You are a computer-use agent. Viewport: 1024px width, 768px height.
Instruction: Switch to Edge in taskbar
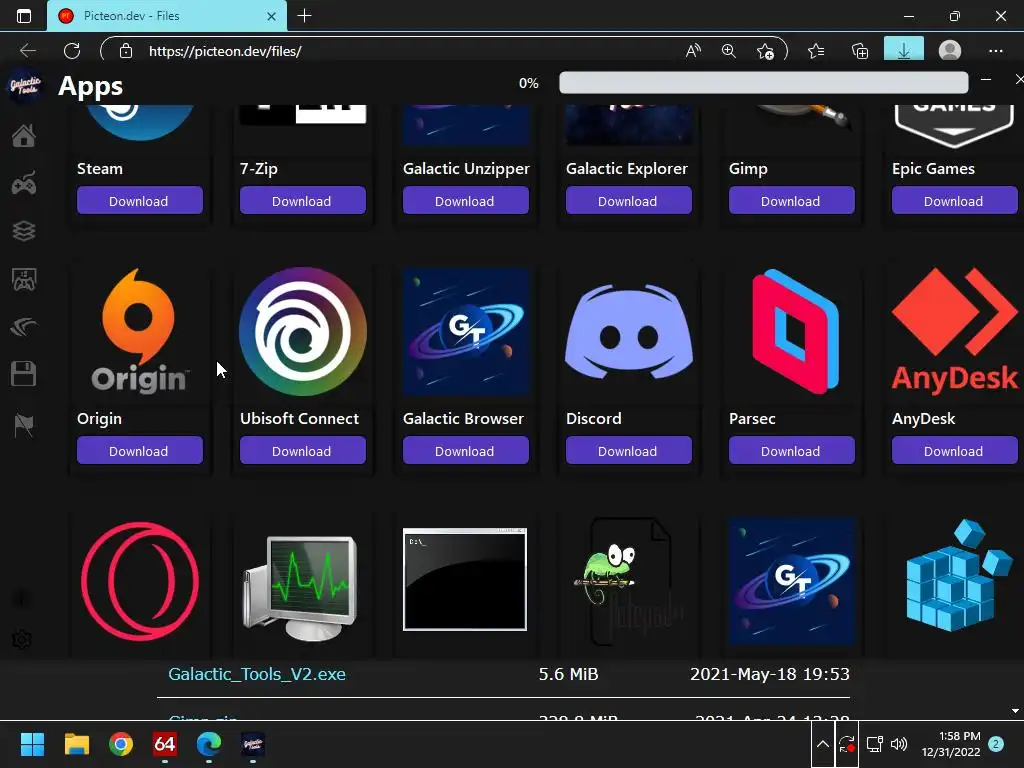[x=209, y=744]
